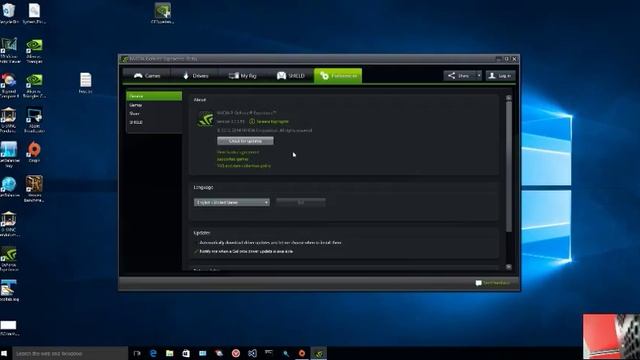The width and height of the screenshot is (640, 360).
Task: Click the scrollbar down arrow
Action: [509, 267]
